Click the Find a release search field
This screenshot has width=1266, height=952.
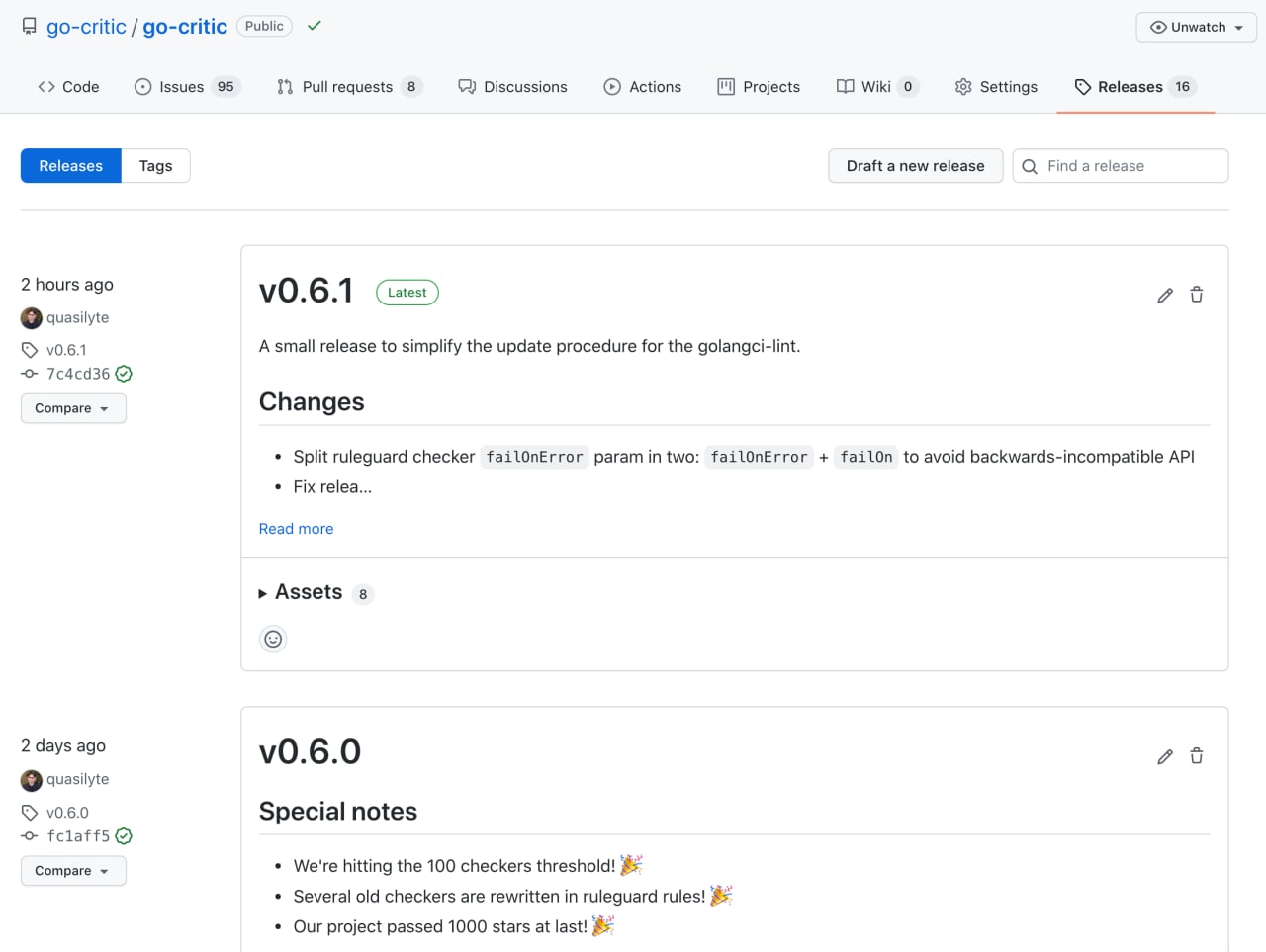click(x=1121, y=166)
